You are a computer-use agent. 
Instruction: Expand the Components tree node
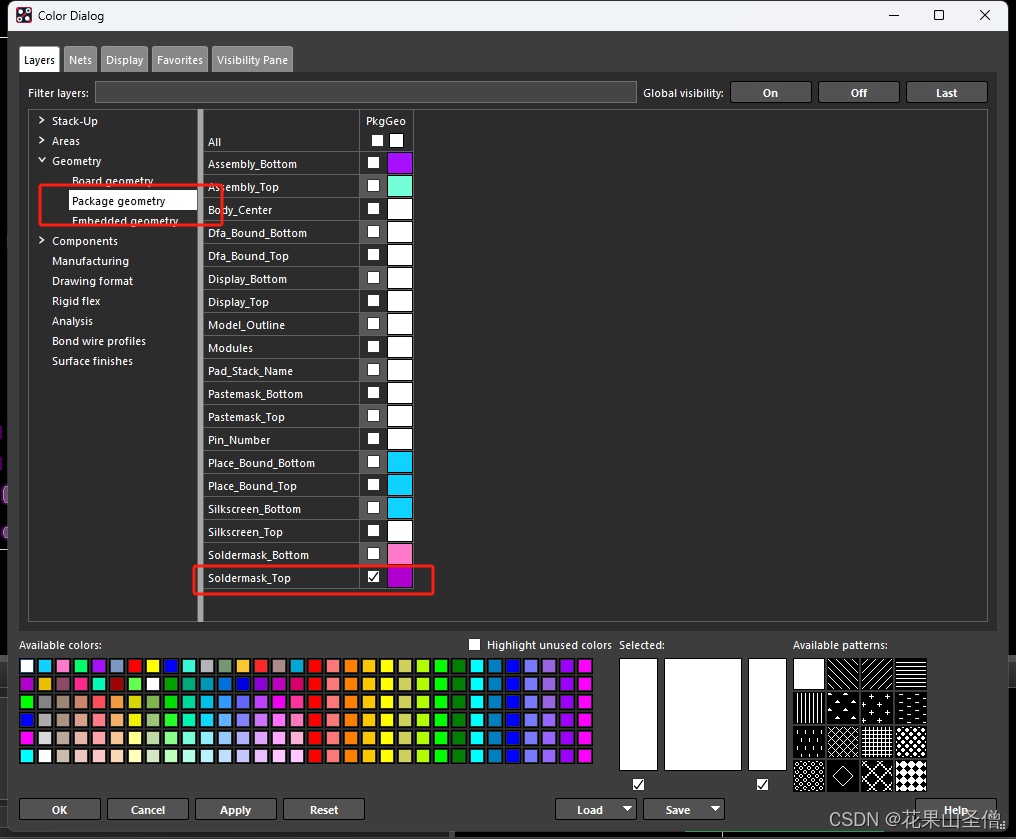pyautogui.click(x=41, y=240)
